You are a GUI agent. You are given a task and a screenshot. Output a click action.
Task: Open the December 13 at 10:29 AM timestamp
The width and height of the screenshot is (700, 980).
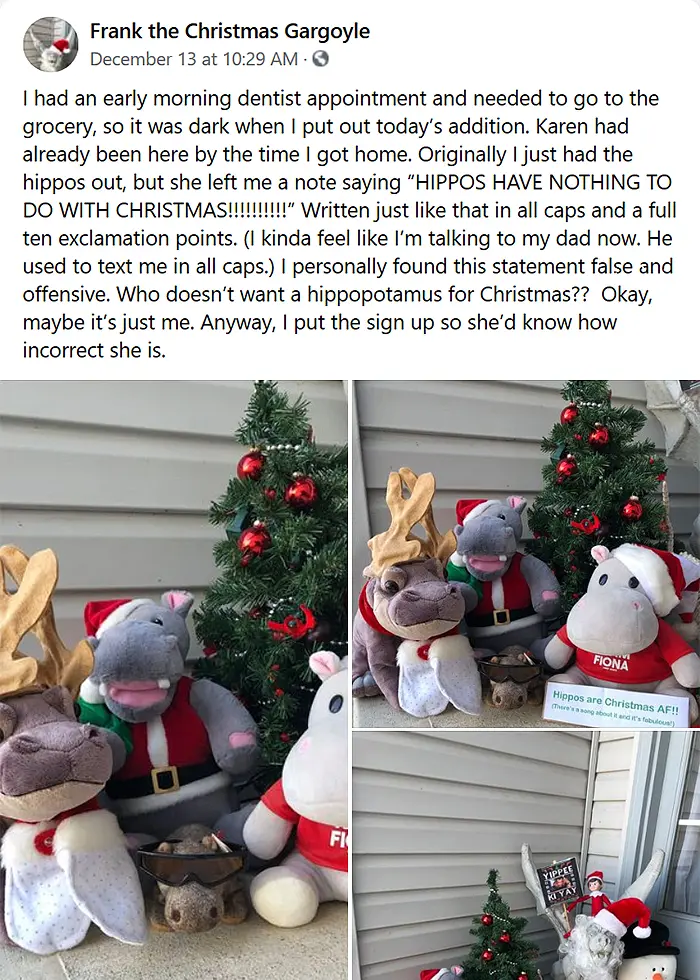click(194, 59)
